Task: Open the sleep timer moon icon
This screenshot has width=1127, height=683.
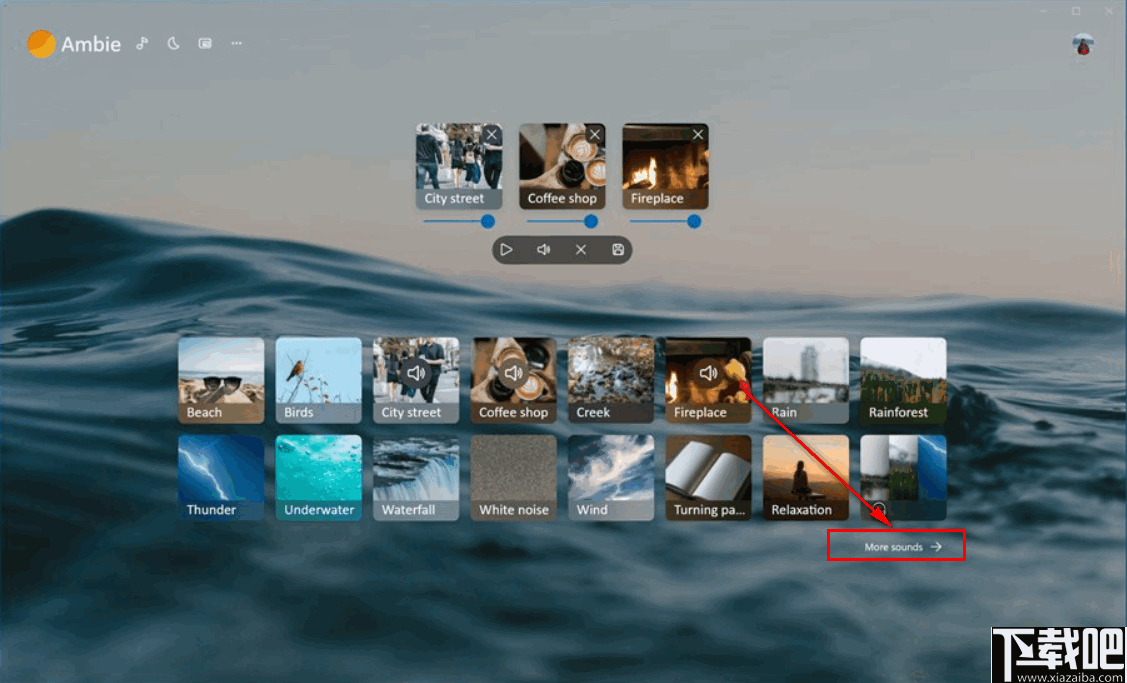Action: pyautogui.click(x=173, y=44)
